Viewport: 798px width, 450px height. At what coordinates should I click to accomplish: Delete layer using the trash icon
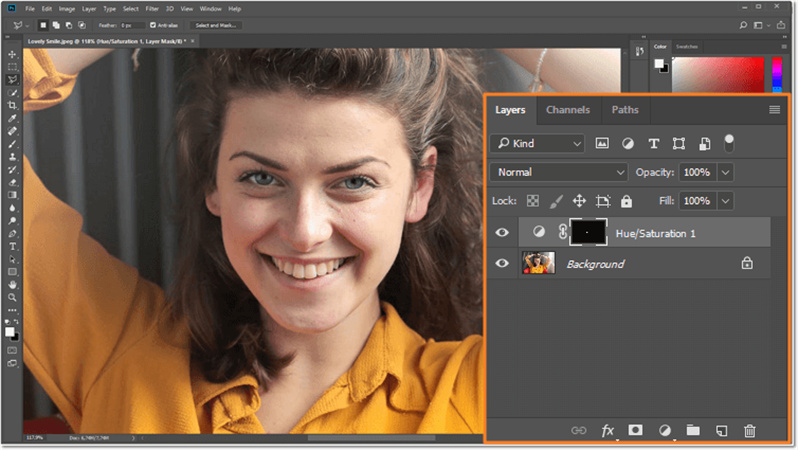click(x=749, y=430)
